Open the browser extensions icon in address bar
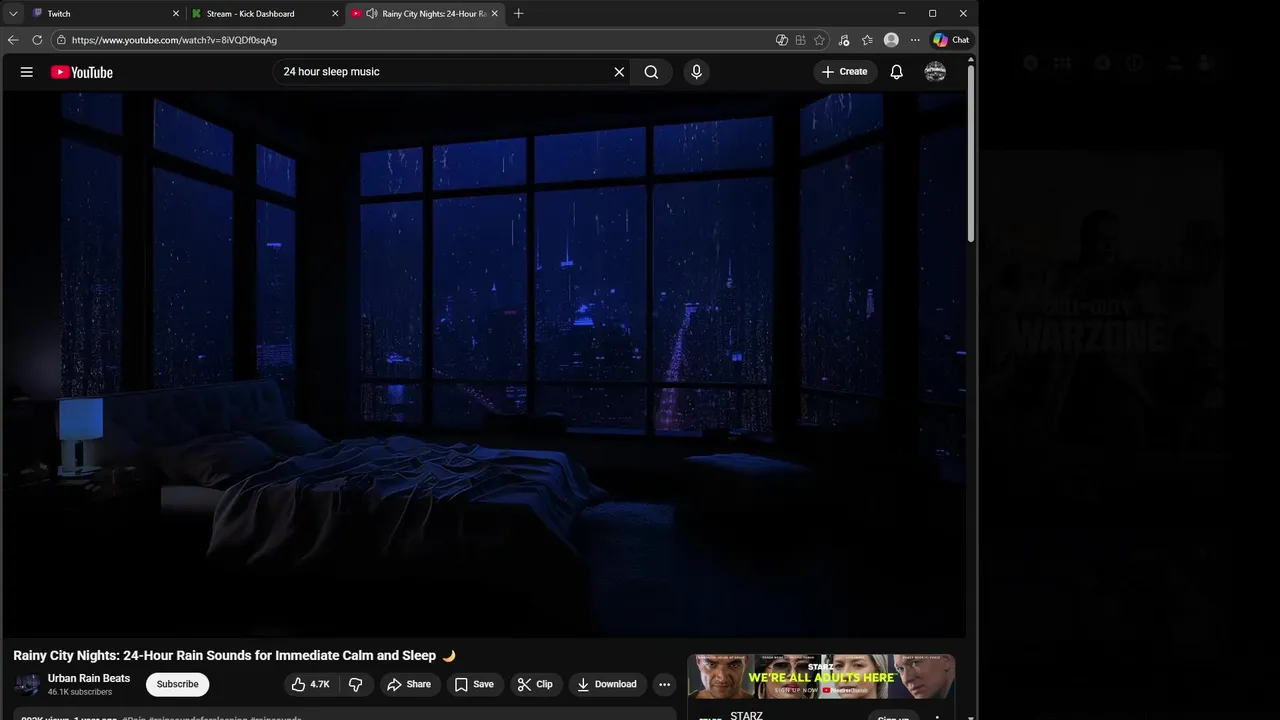1280x720 pixels. tap(801, 40)
